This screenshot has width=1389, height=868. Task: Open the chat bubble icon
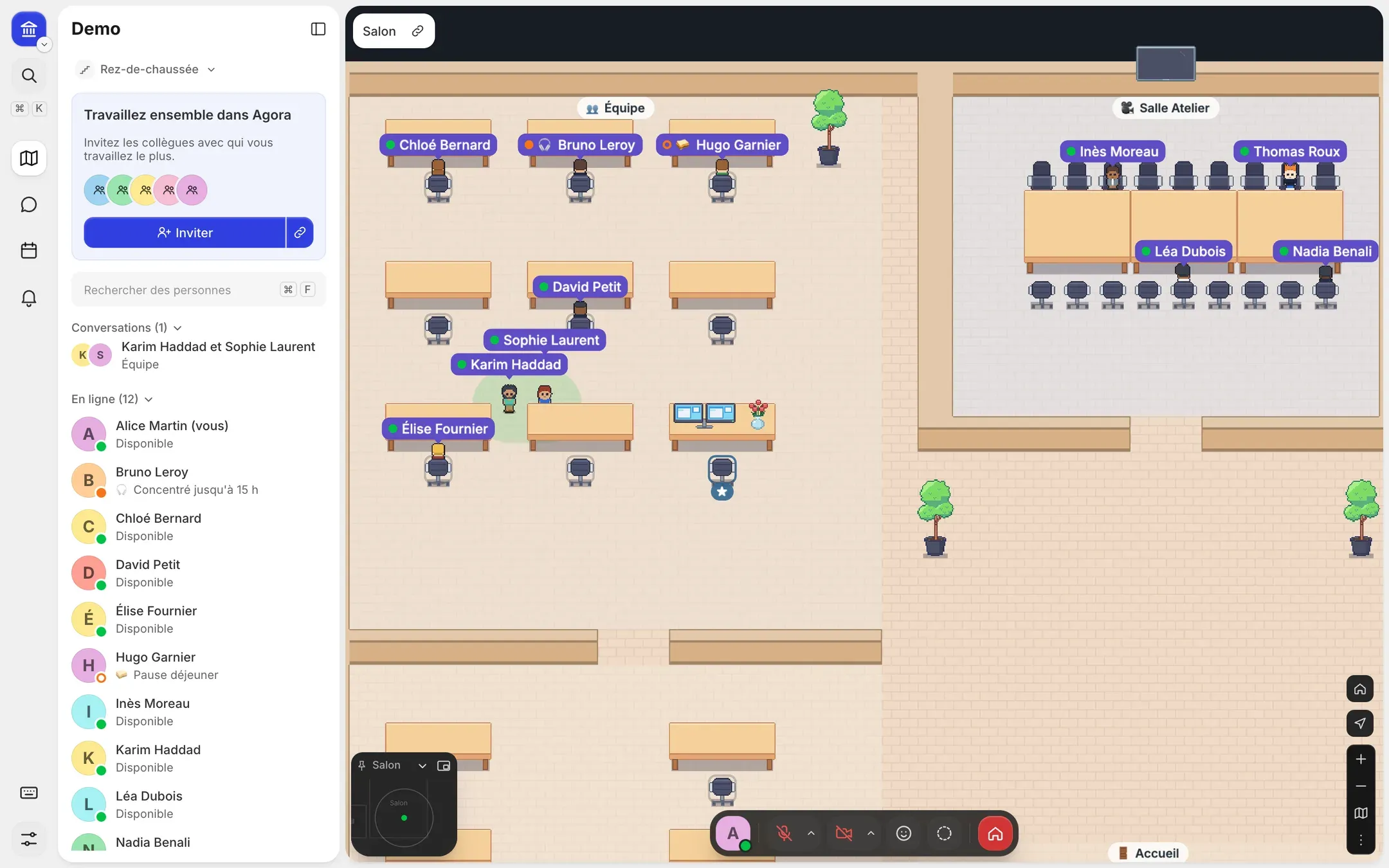(x=29, y=204)
